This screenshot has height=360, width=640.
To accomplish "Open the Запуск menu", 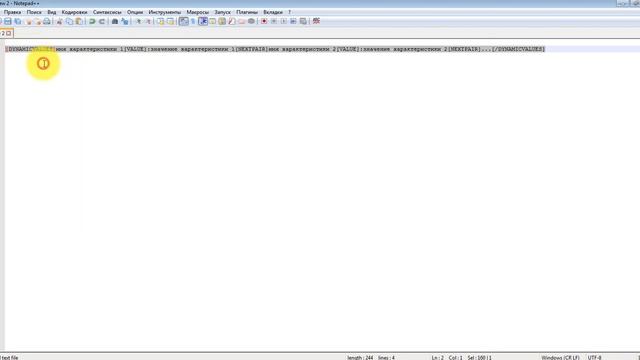I will click(x=223, y=12).
